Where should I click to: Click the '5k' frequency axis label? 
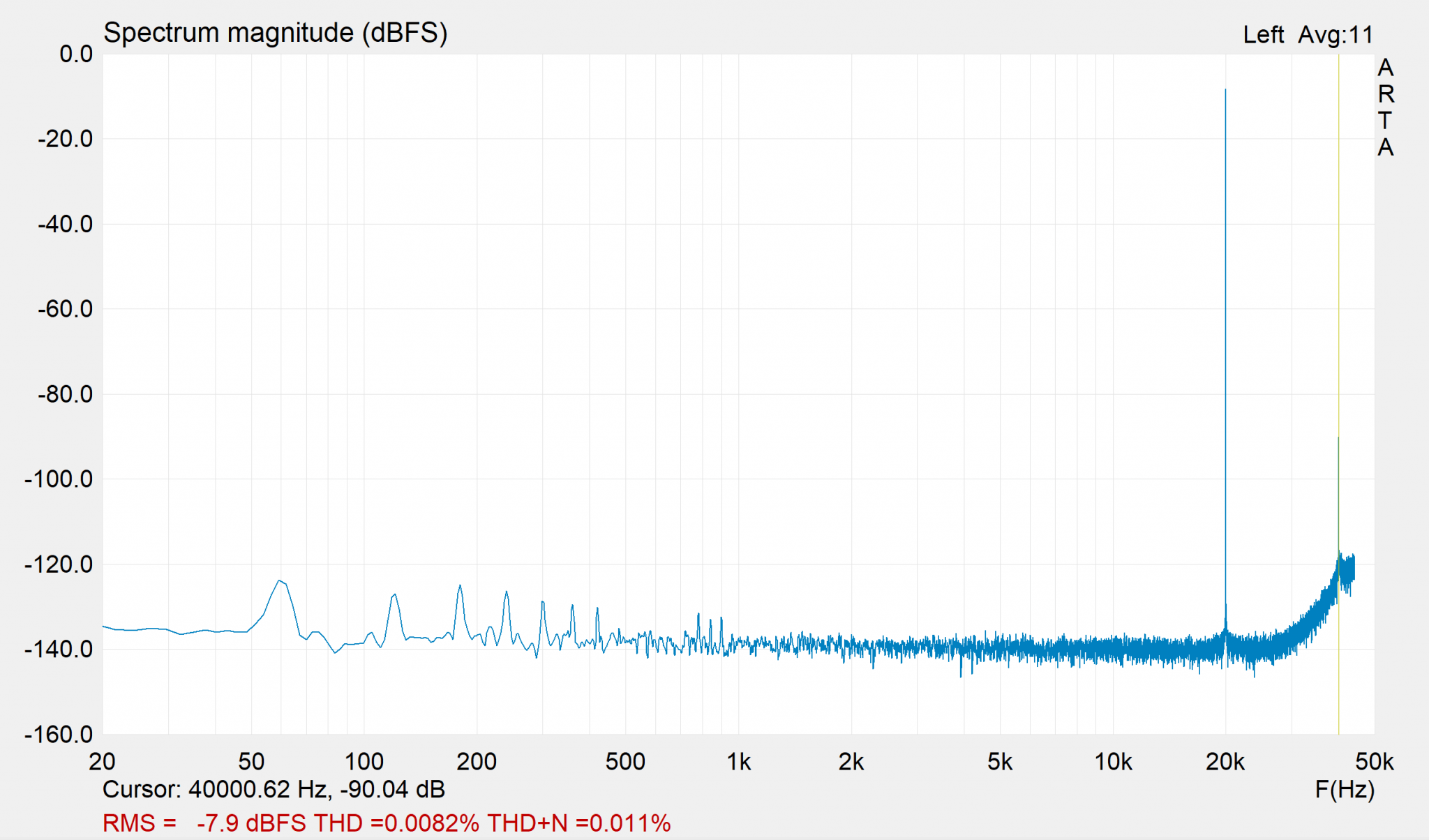pyautogui.click(x=1000, y=761)
